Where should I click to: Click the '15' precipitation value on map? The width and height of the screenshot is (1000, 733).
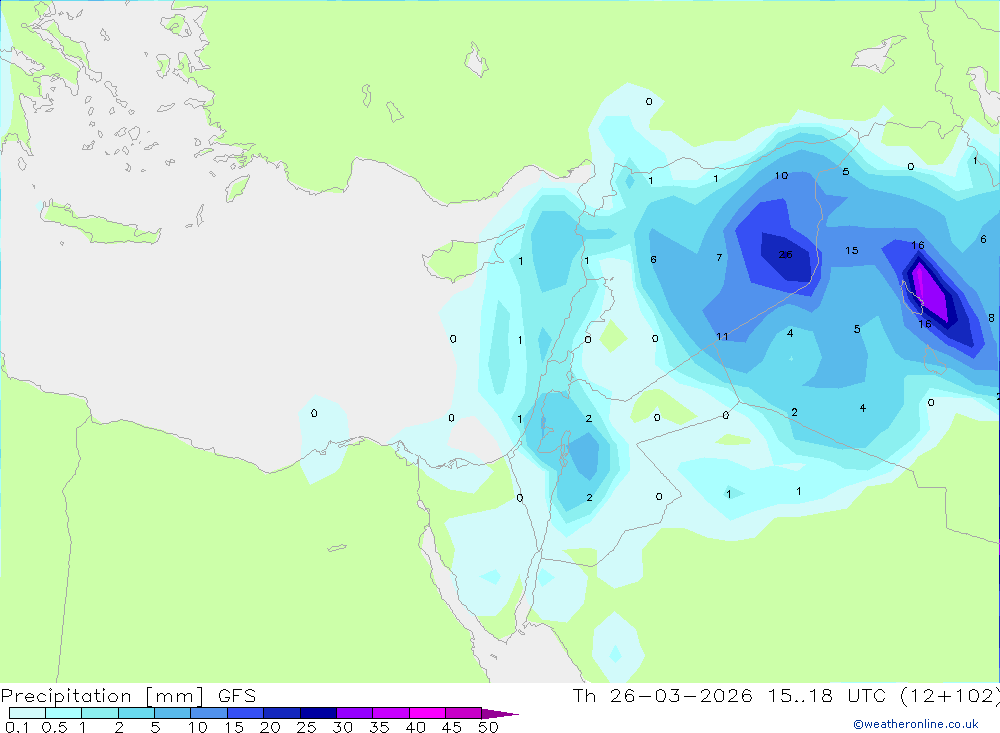click(x=852, y=250)
